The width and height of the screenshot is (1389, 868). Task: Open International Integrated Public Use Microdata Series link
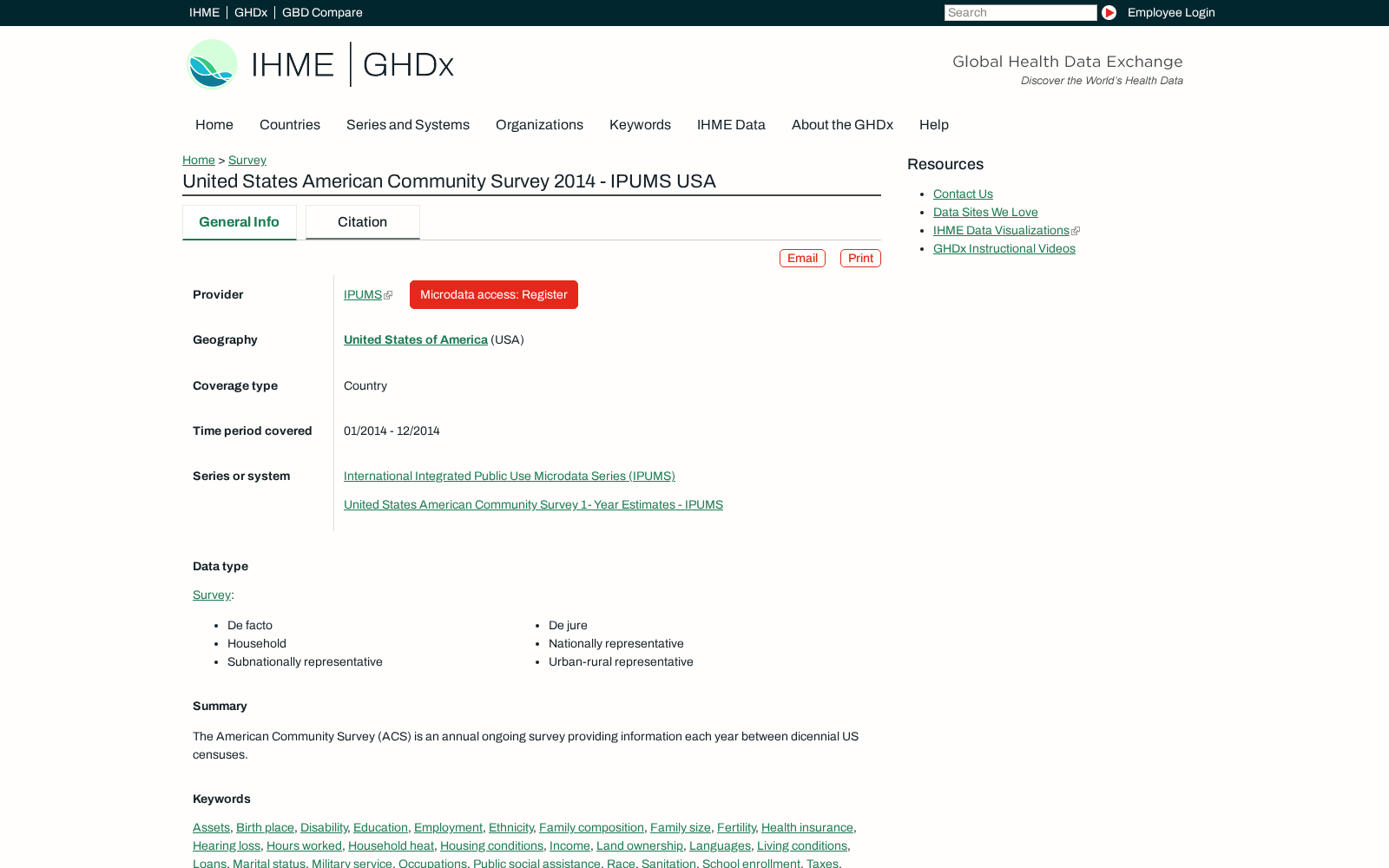coord(510,476)
